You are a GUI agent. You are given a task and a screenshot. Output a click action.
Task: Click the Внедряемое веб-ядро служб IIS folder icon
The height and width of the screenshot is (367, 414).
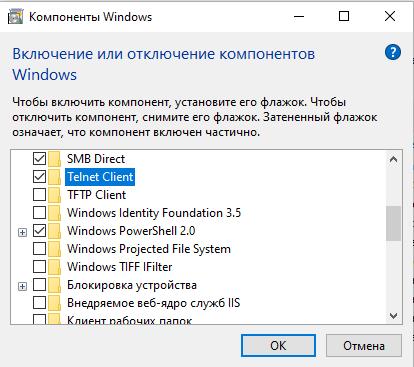click(54, 303)
